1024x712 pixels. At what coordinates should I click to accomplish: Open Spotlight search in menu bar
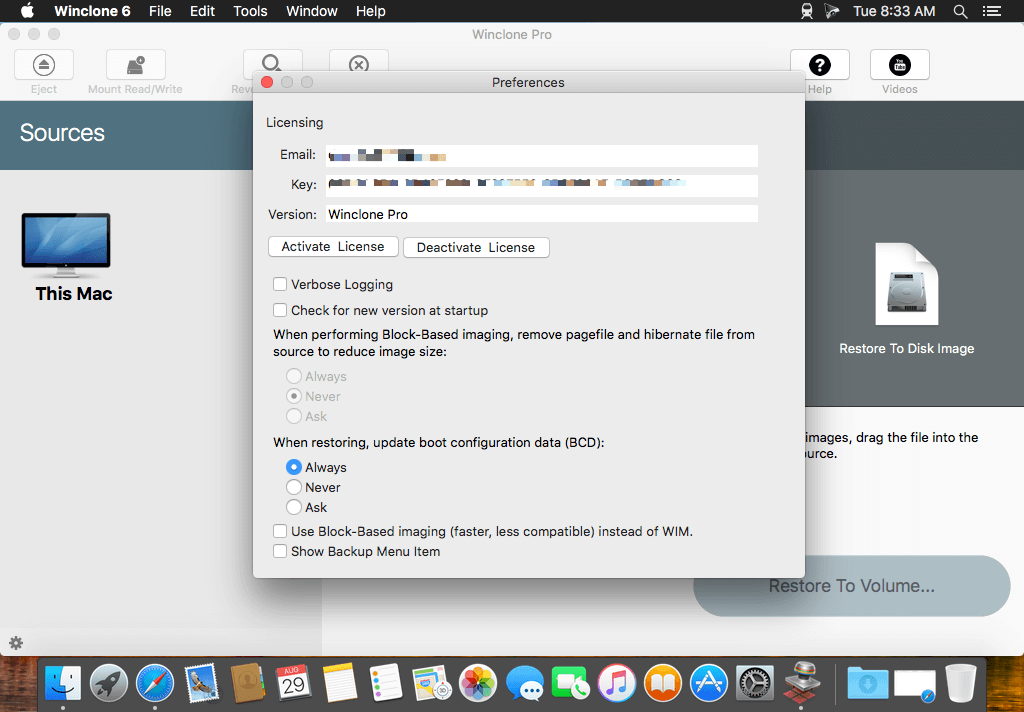(960, 11)
